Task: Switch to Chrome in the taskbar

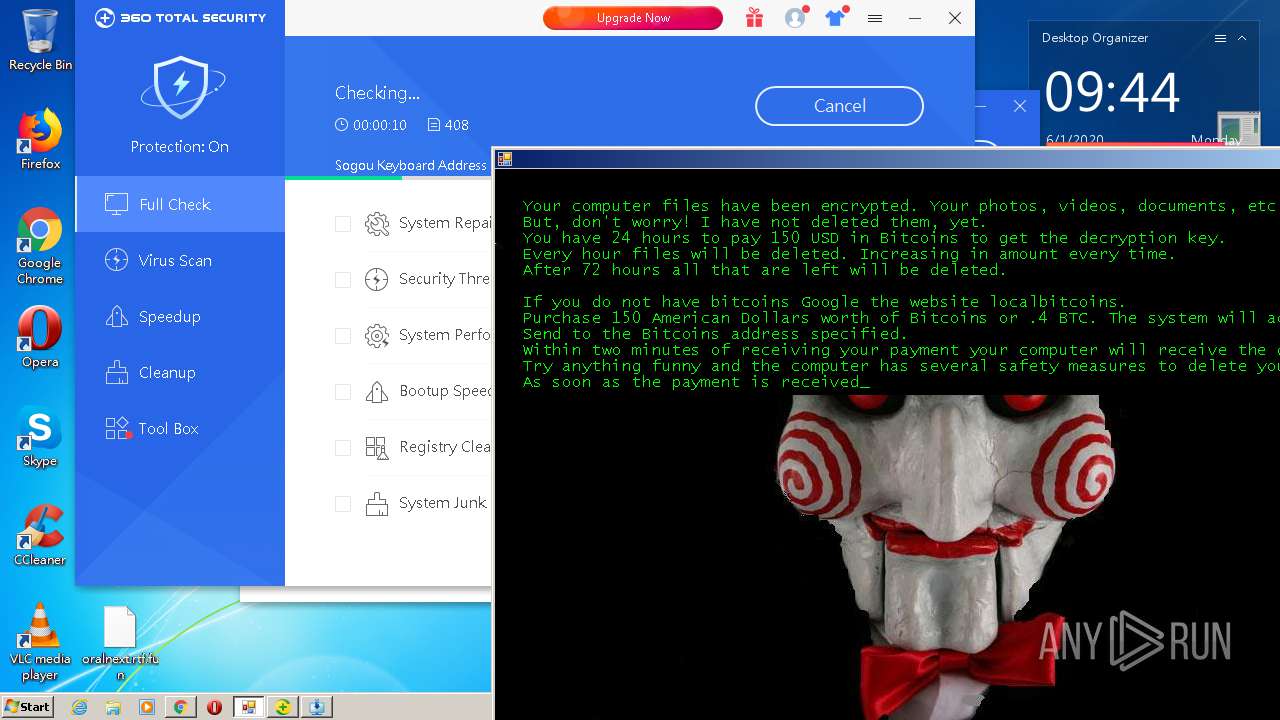Action: pos(180,707)
